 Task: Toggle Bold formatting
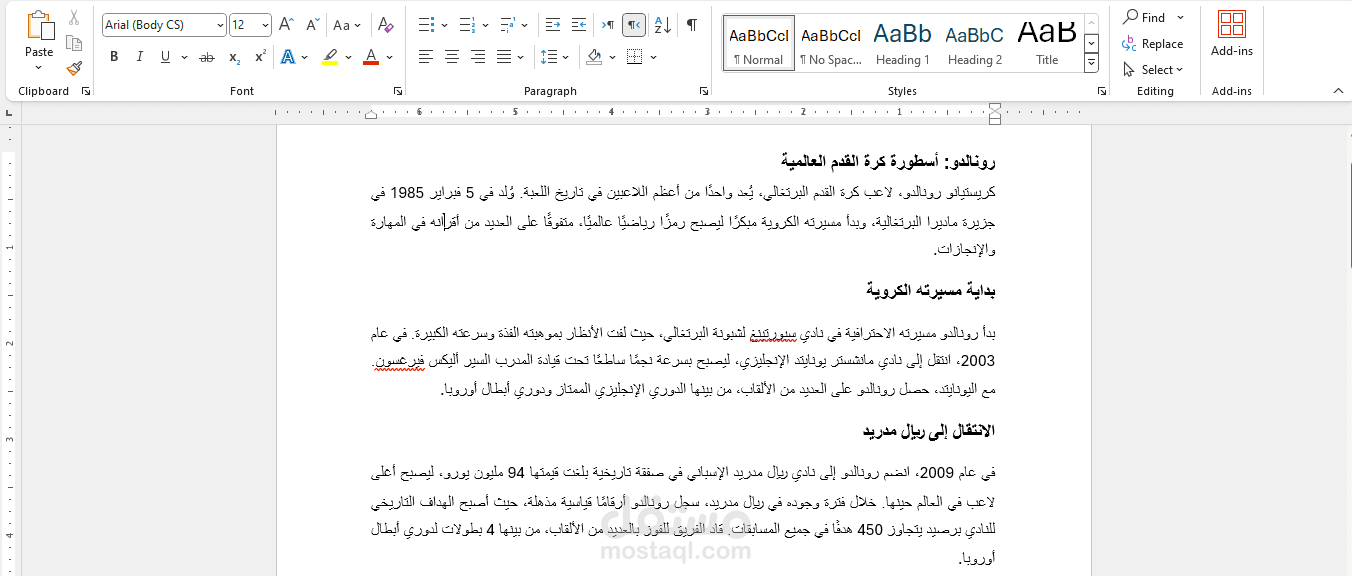point(114,57)
